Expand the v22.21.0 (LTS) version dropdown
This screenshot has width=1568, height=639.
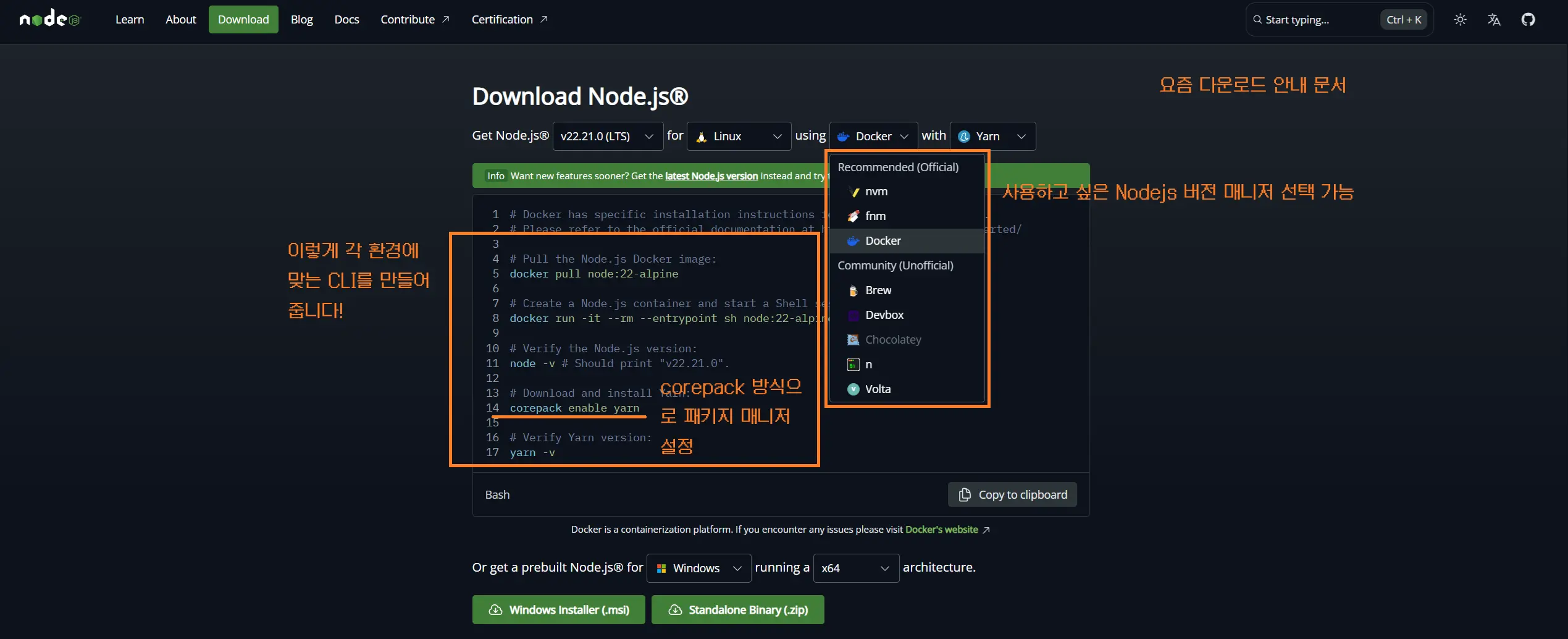pyautogui.click(x=608, y=136)
